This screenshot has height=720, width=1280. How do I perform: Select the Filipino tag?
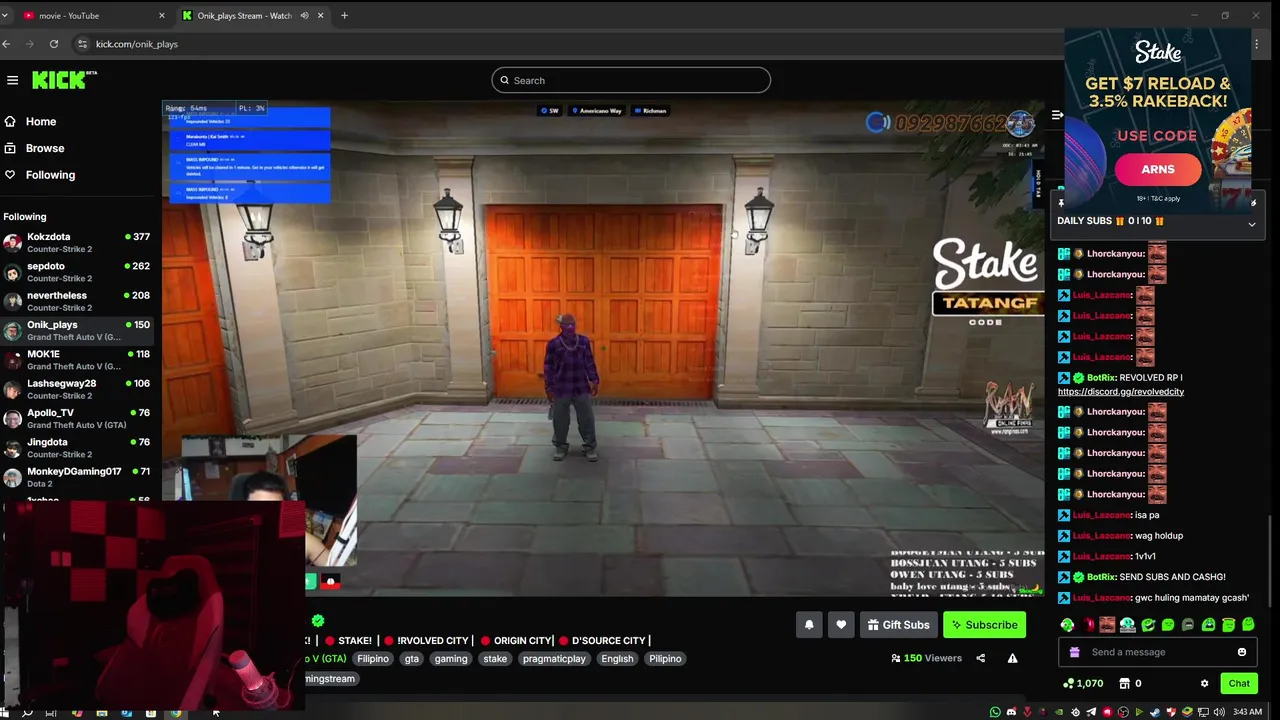(373, 659)
